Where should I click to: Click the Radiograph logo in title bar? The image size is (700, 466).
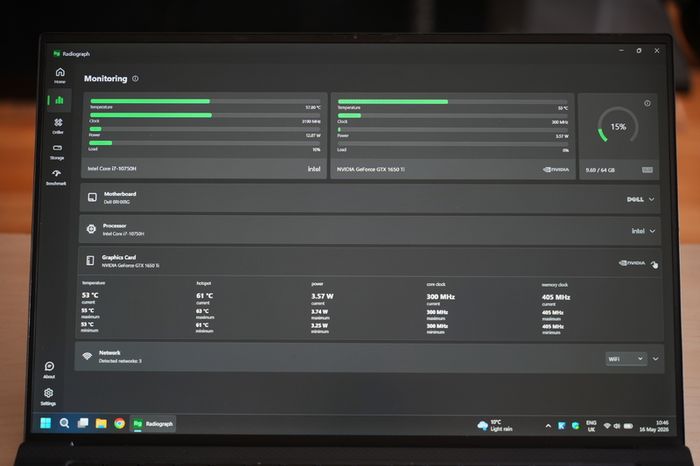point(57,54)
